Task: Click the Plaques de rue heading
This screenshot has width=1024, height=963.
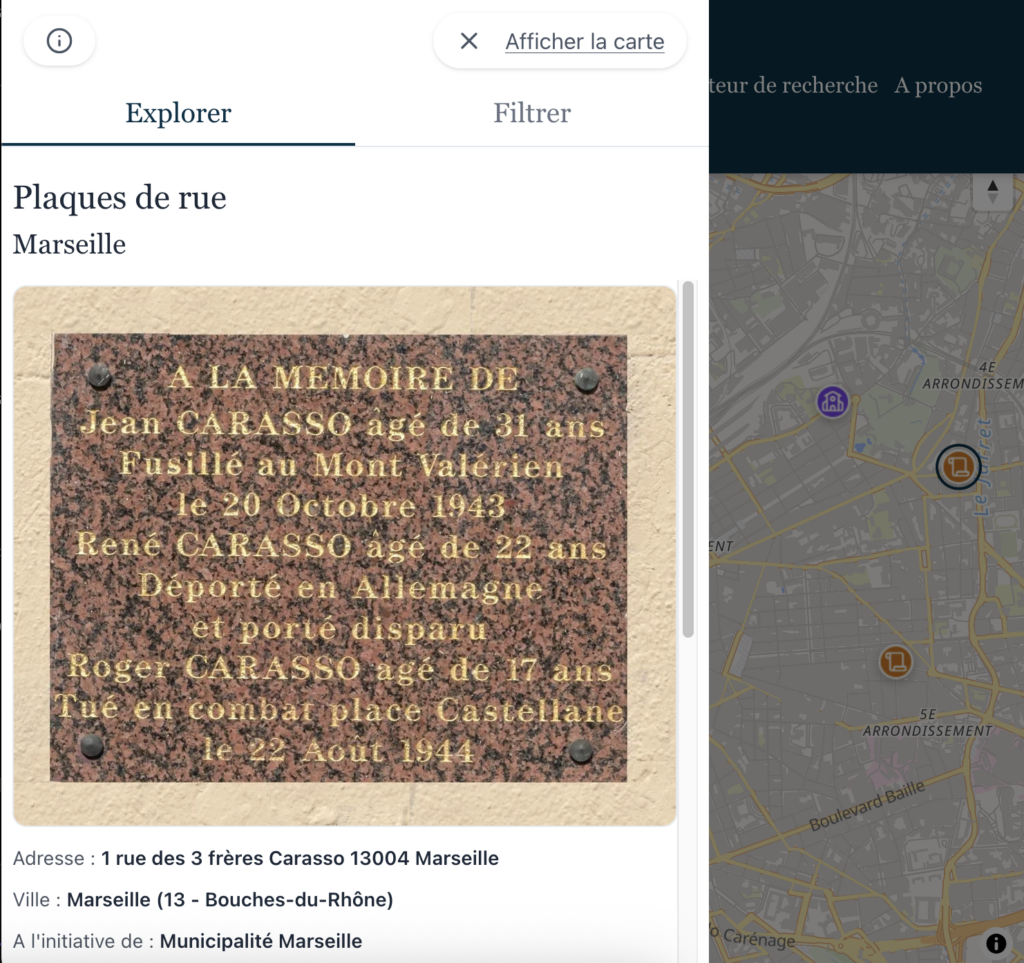Action: point(120,197)
